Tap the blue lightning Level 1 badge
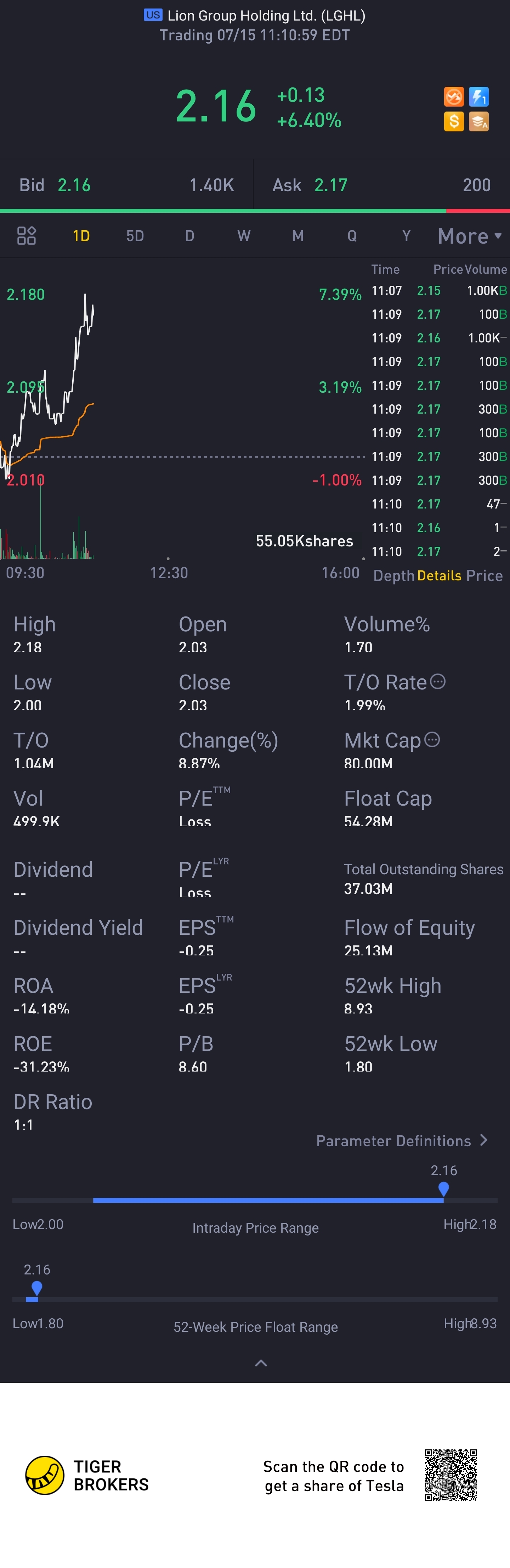The width and height of the screenshot is (510, 1568). pos(479,97)
